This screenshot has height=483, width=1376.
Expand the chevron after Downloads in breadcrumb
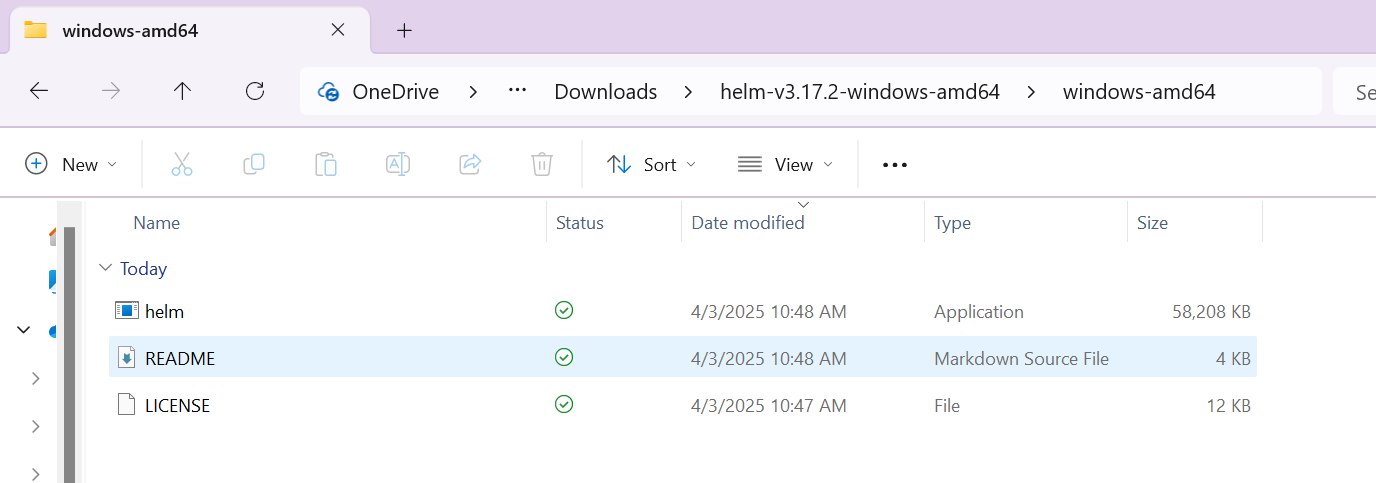(688, 92)
